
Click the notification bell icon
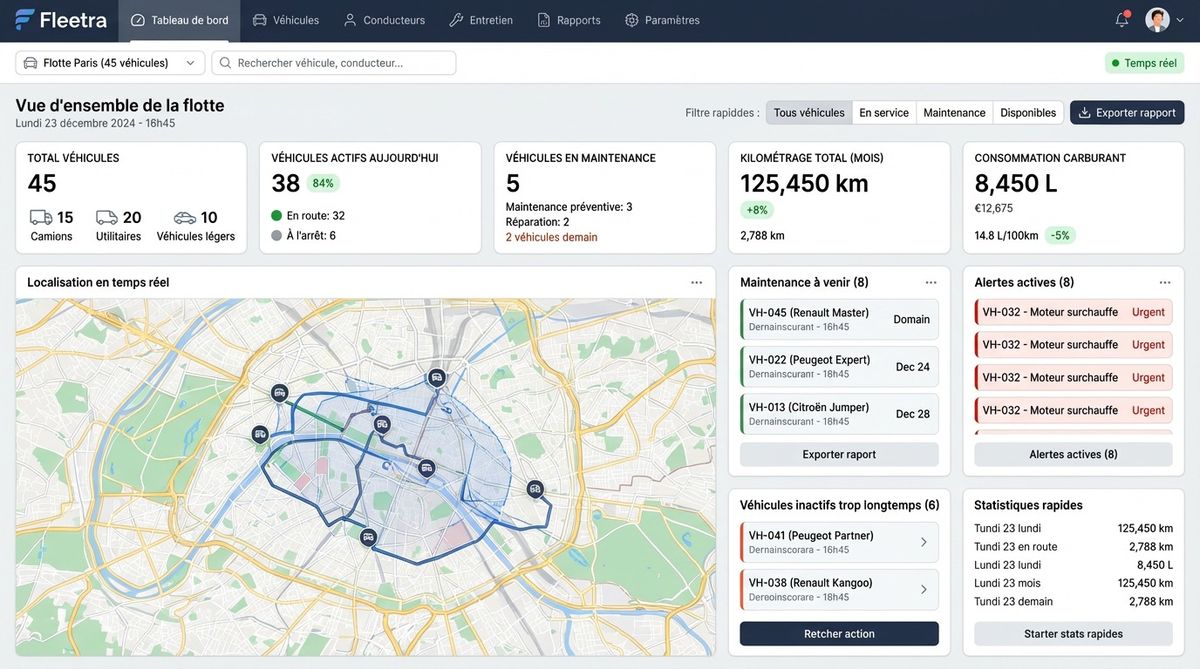pos(1122,20)
